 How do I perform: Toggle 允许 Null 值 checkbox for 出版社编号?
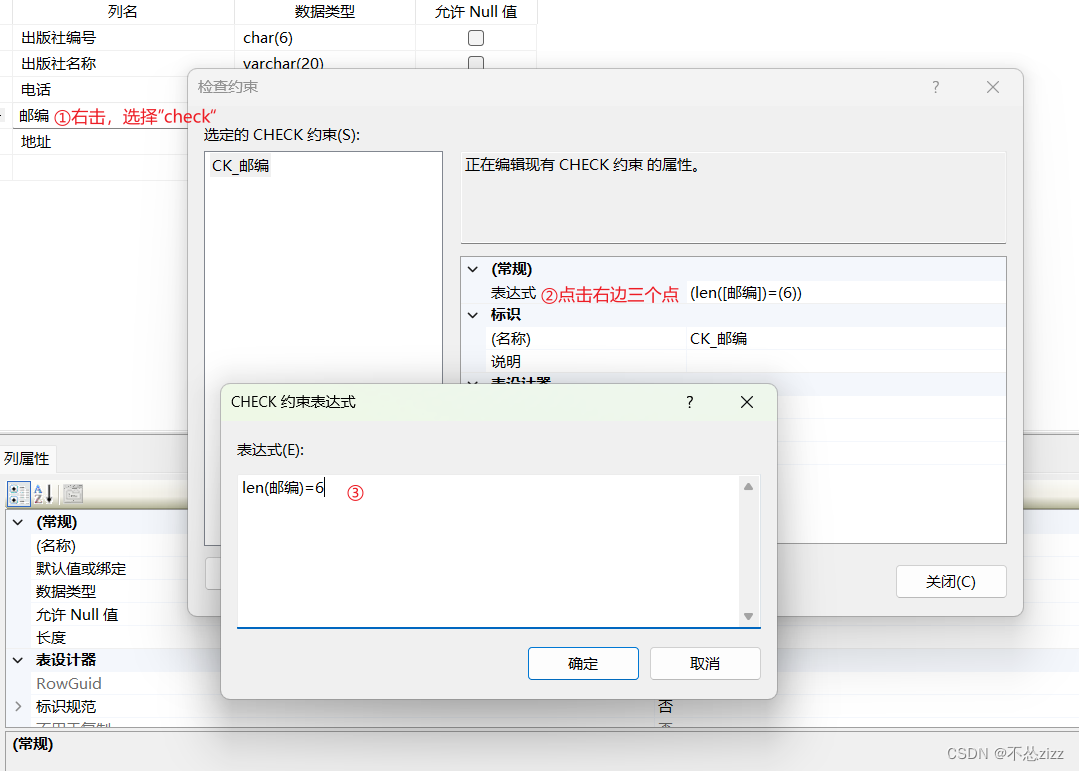475,37
